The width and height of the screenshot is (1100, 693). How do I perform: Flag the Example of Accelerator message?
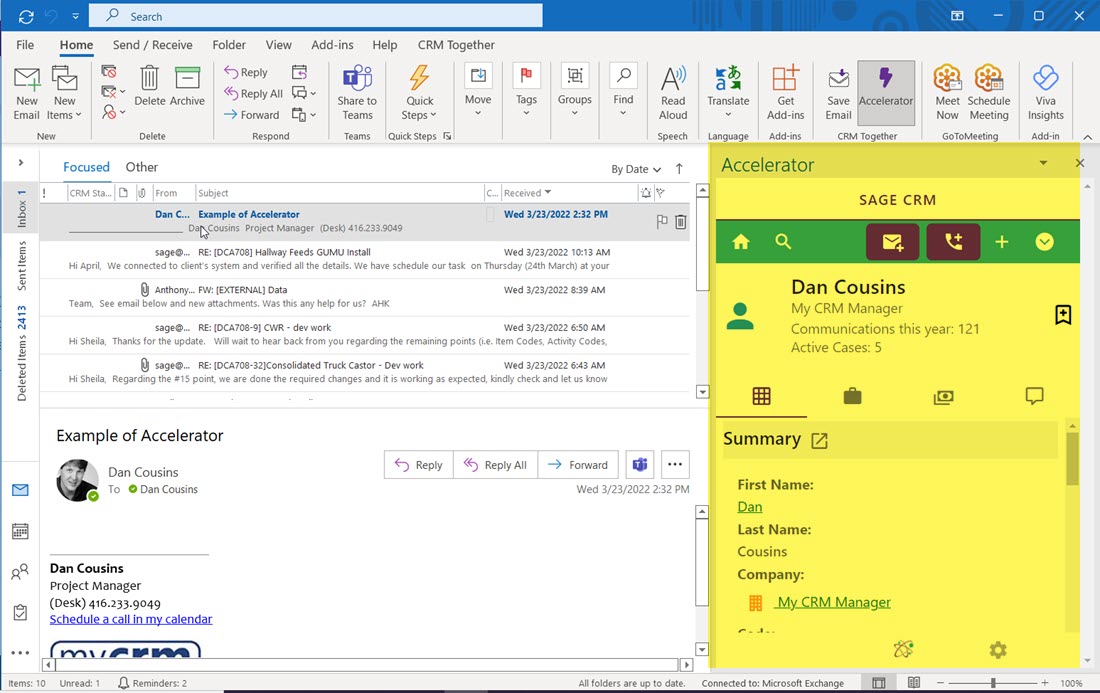coord(662,222)
